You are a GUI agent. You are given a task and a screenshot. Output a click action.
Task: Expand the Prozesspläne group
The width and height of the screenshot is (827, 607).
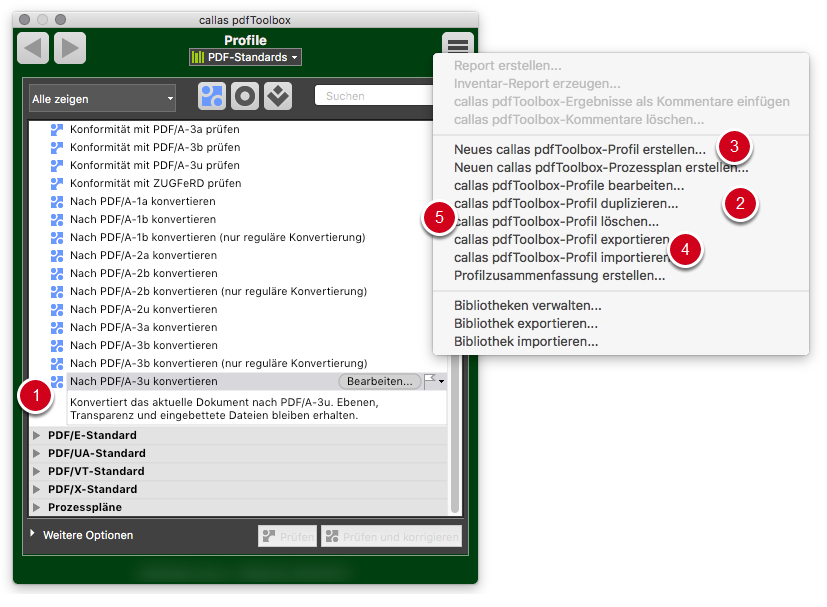36,507
